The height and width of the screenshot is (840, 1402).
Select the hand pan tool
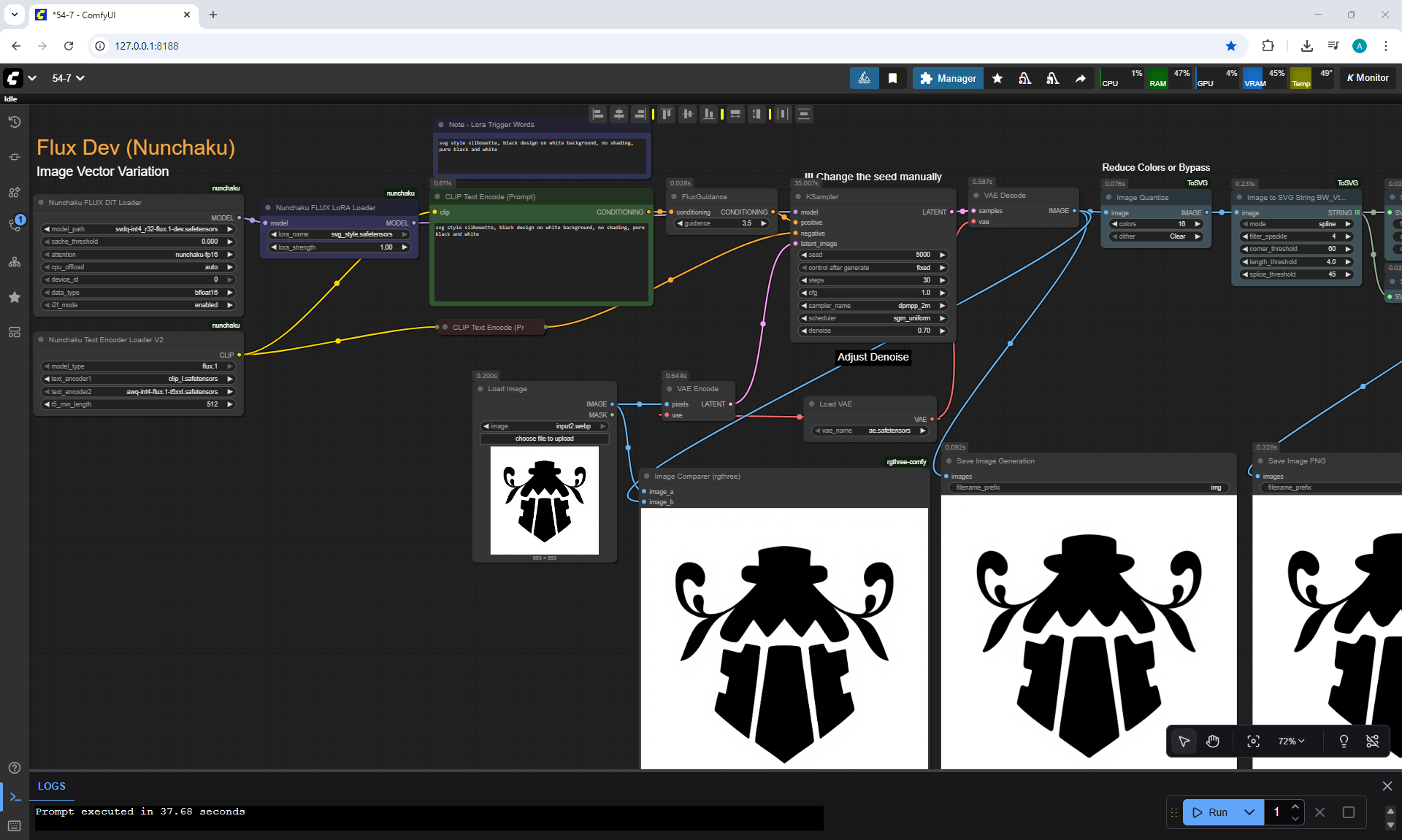pyautogui.click(x=1213, y=741)
